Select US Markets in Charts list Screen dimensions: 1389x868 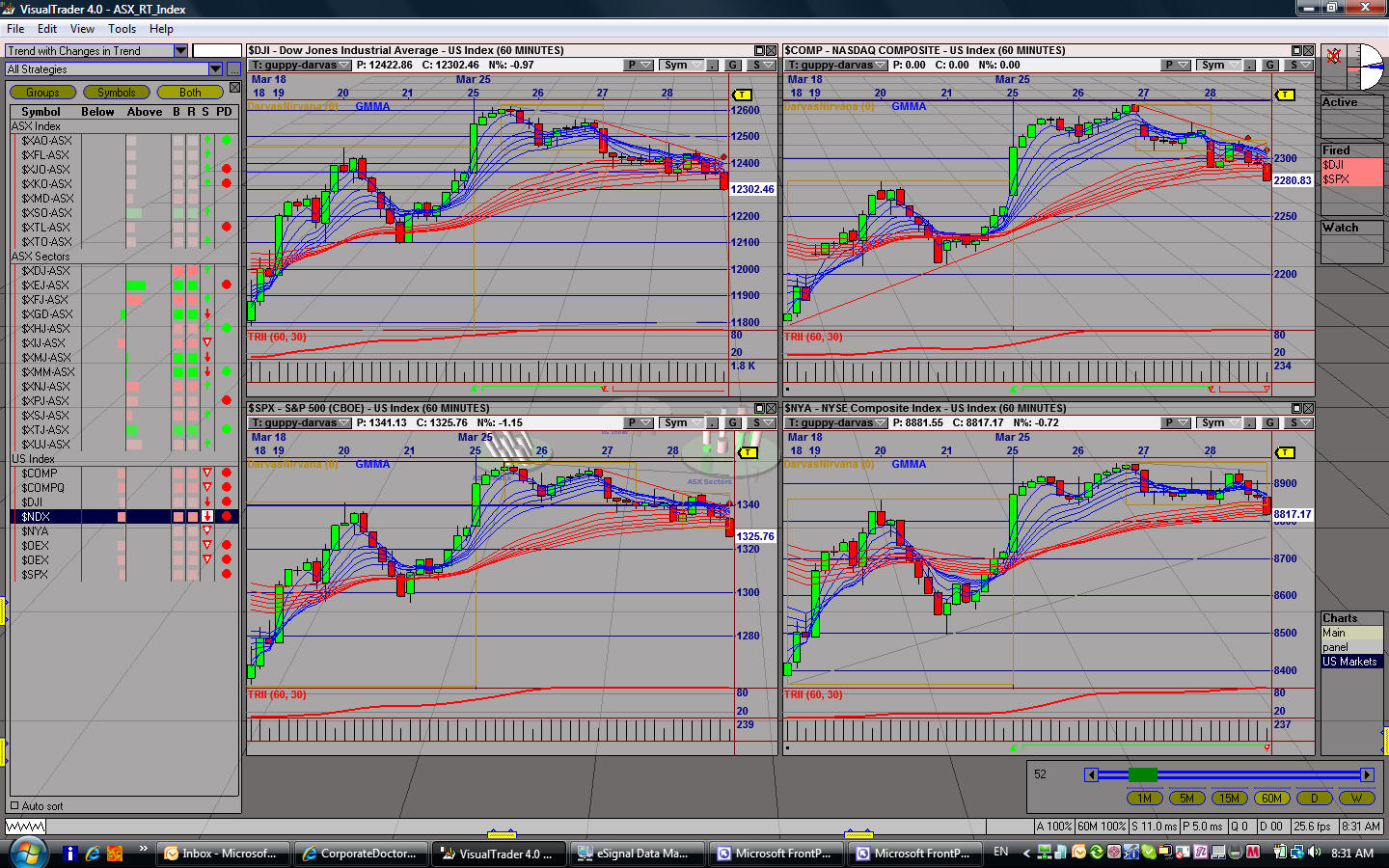1350,662
